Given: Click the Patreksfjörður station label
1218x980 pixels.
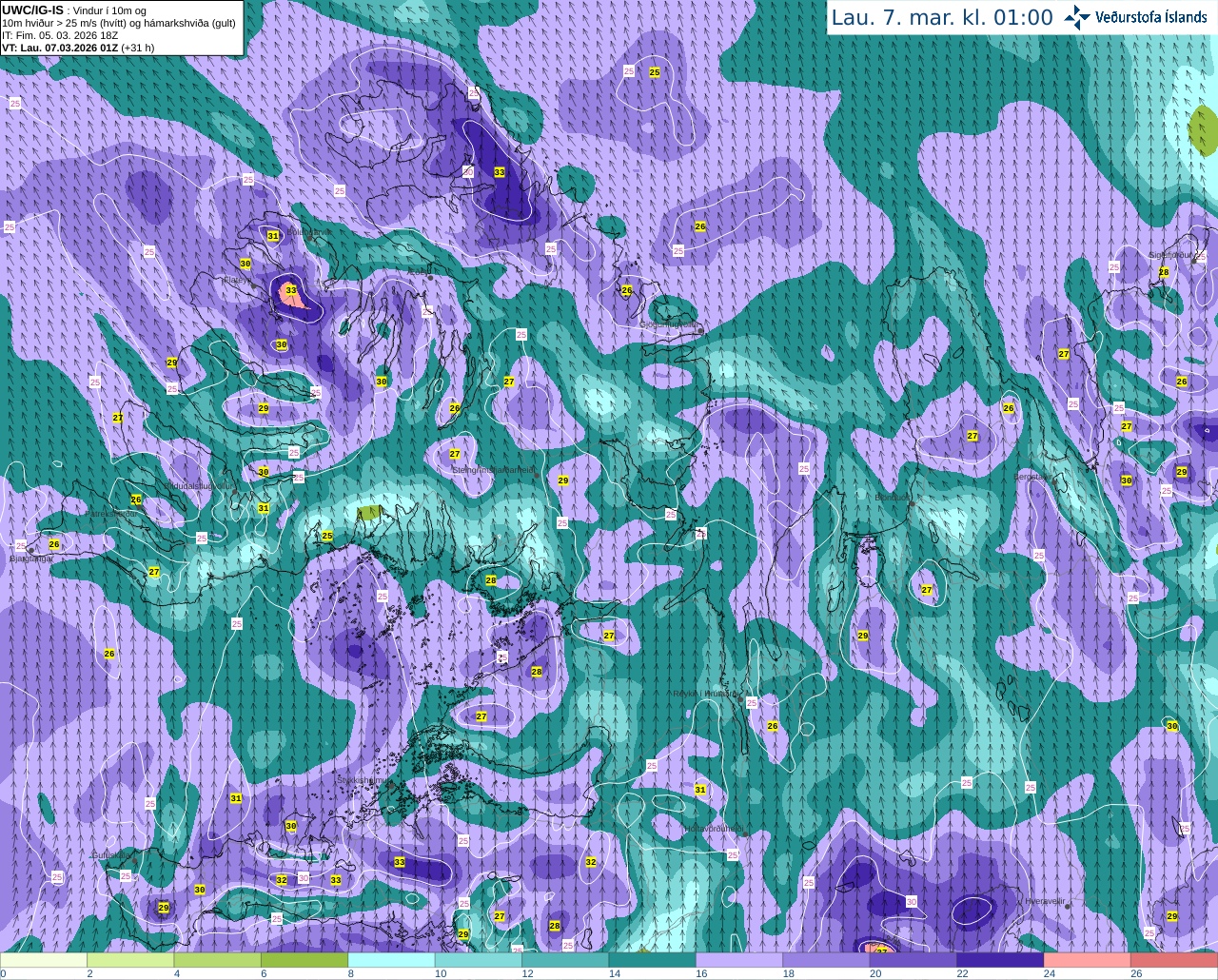Looking at the screenshot, I should 112,513.
